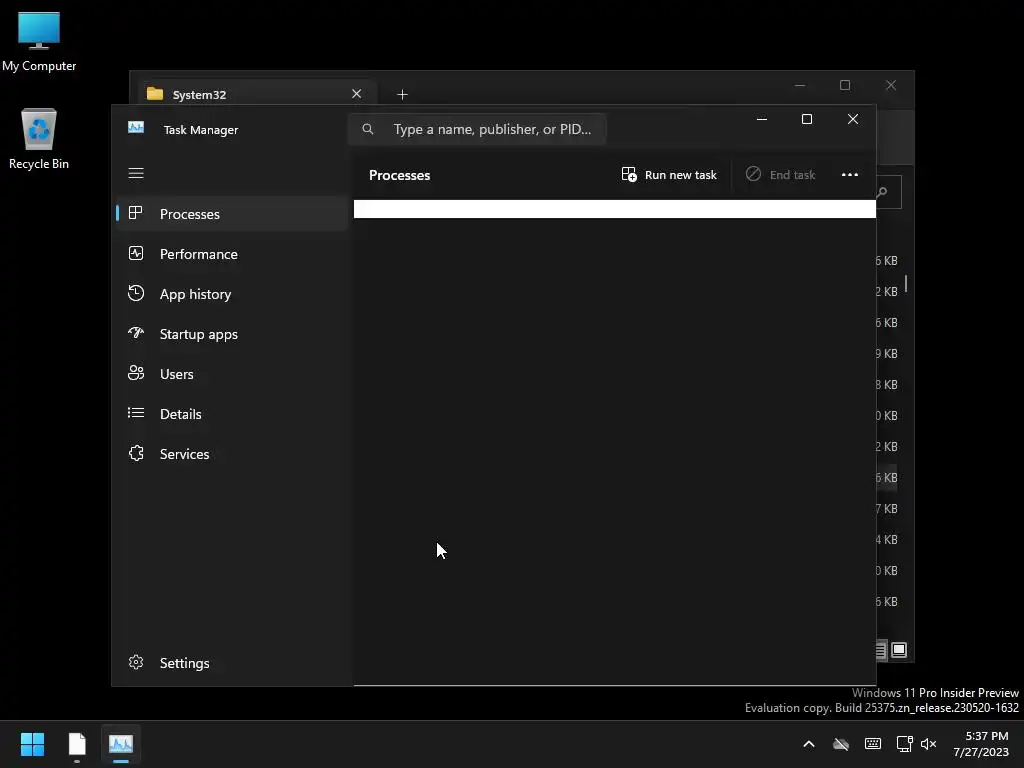
Task: Focus the Task Manager search field
Action: 477,129
